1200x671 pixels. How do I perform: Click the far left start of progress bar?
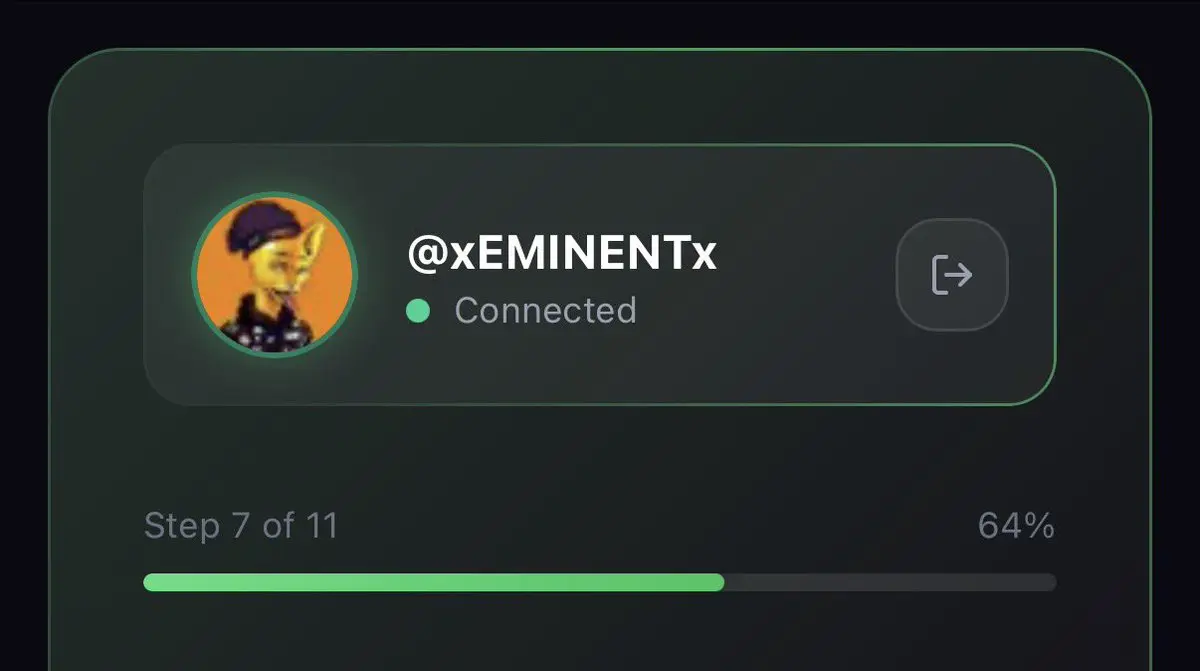click(149, 582)
